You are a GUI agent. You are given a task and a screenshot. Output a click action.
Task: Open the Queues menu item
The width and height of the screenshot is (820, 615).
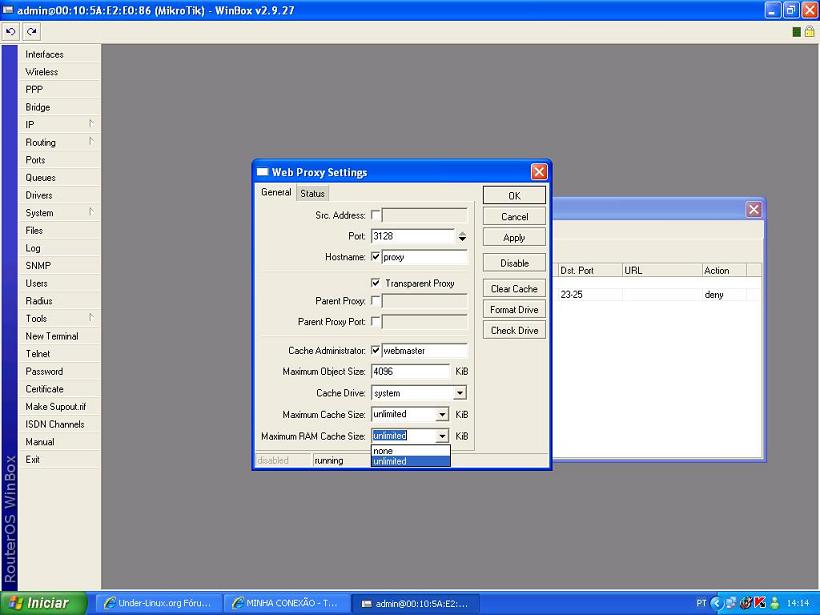[x=59, y=178]
